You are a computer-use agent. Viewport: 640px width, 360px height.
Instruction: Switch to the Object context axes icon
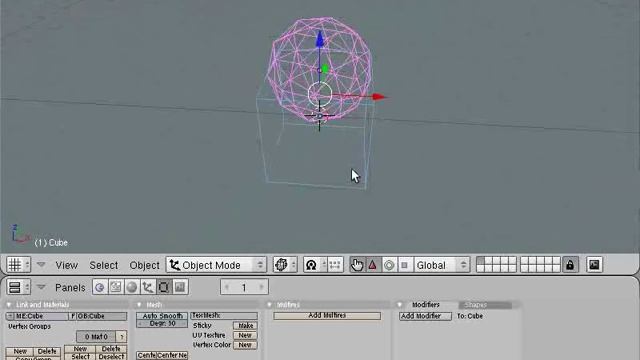148,287
